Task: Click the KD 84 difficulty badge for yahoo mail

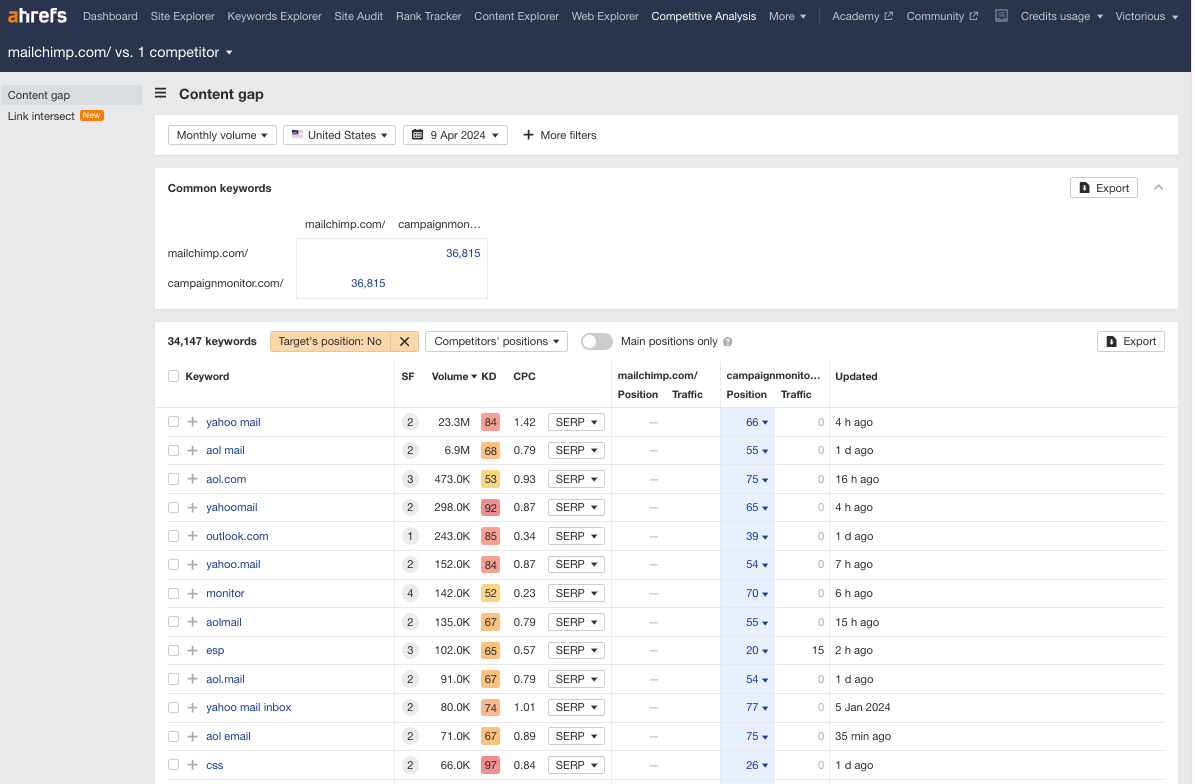Action: pyautogui.click(x=489, y=422)
